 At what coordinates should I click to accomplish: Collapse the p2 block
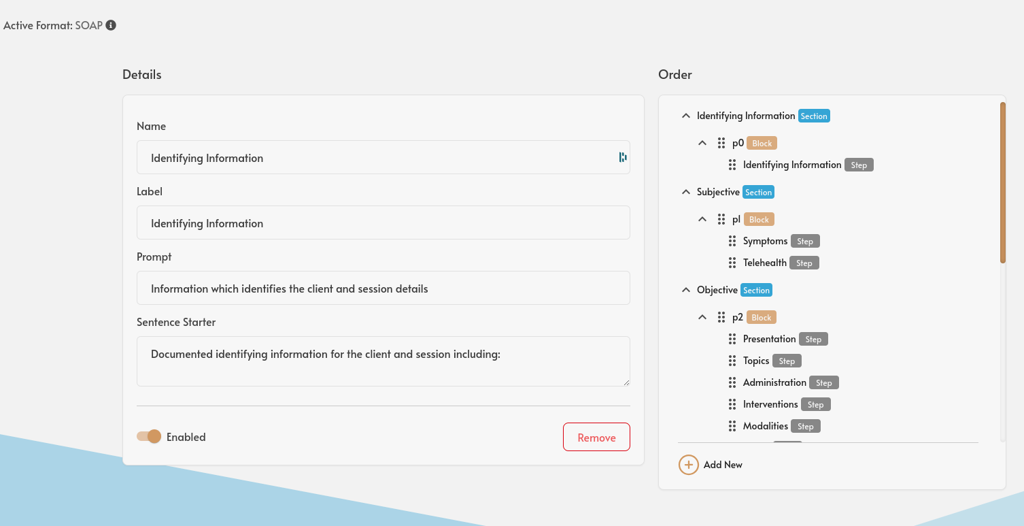tap(703, 317)
